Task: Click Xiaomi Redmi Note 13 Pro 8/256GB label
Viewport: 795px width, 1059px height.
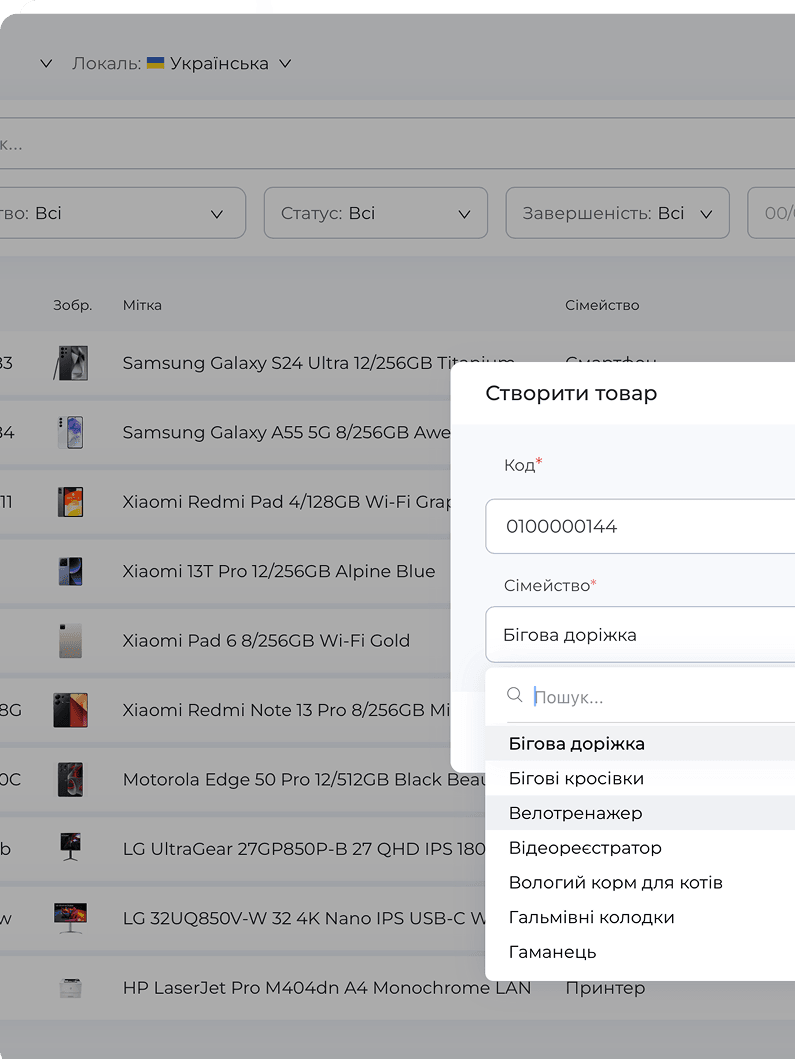Action: pyautogui.click(x=286, y=710)
